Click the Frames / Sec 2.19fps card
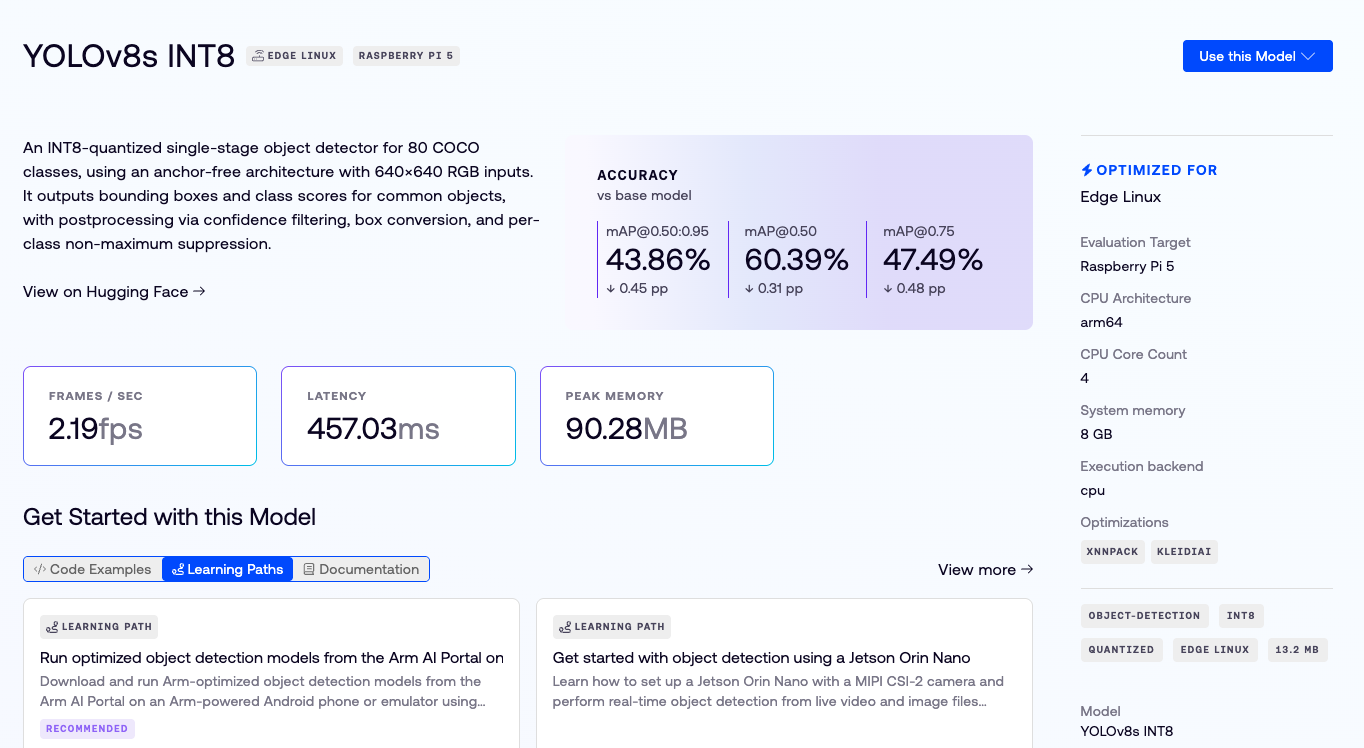Image resolution: width=1364 pixels, height=748 pixels. (x=140, y=416)
